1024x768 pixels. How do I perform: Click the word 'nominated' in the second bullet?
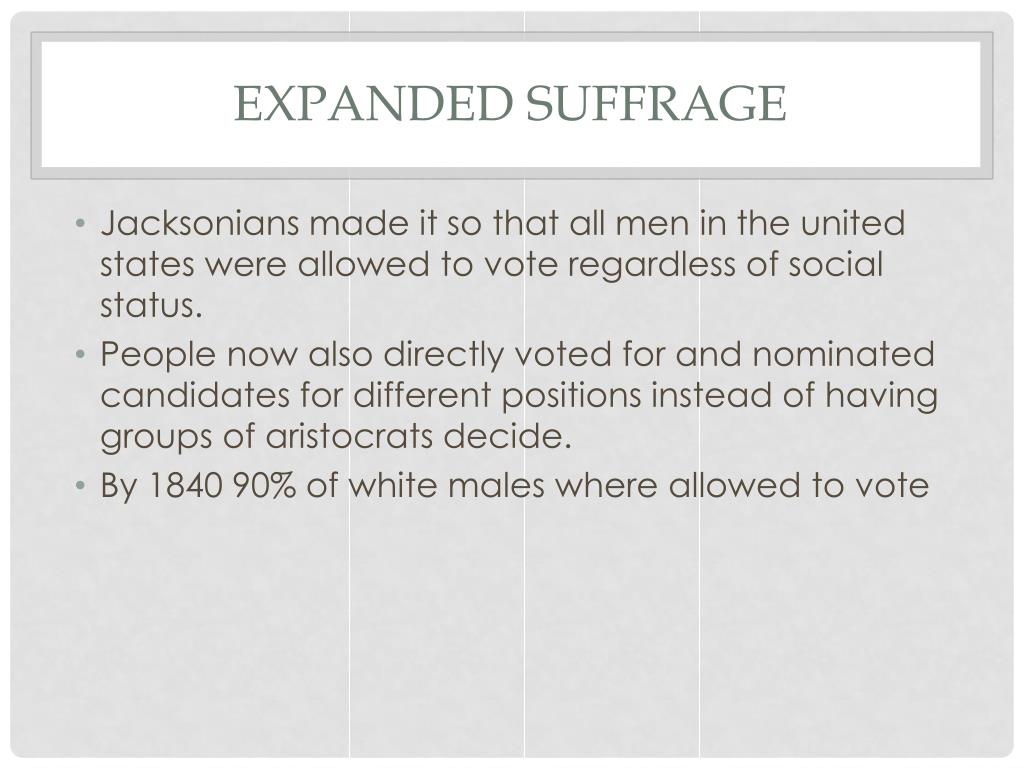843,354
